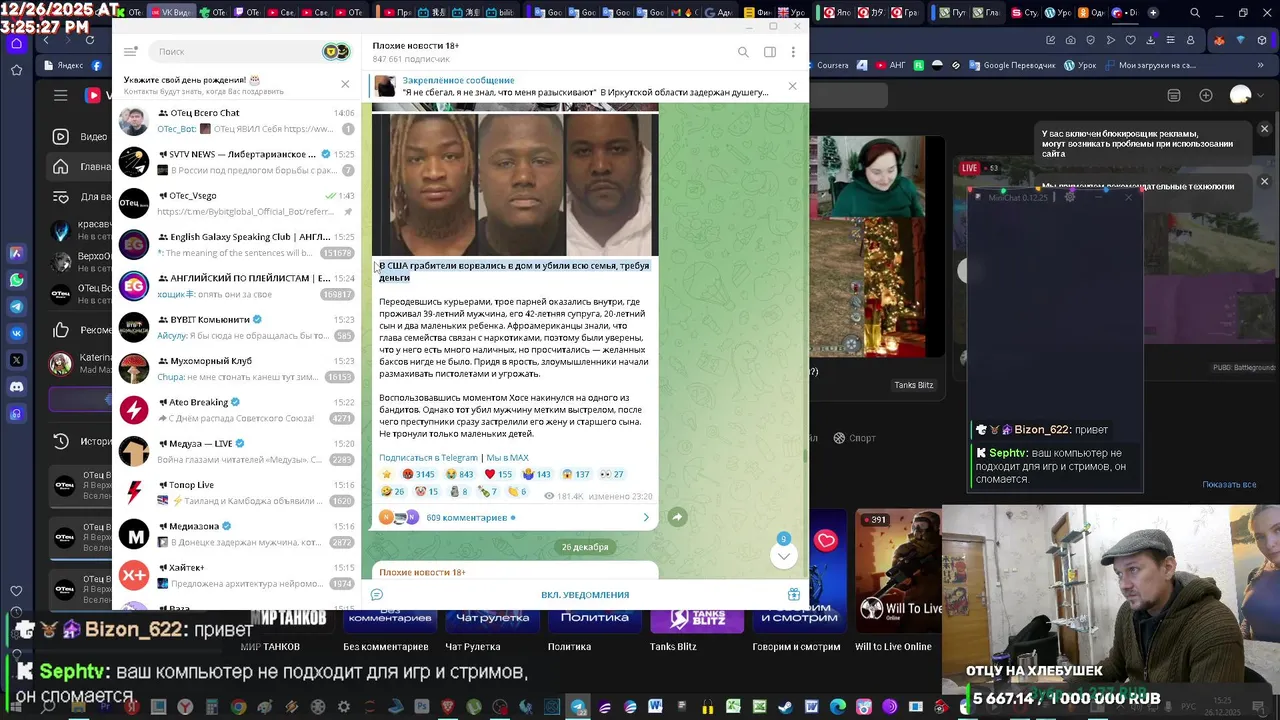Toggle screaming reaction with 137 count
This screenshot has width=1280, height=720.
coord(576,474)
